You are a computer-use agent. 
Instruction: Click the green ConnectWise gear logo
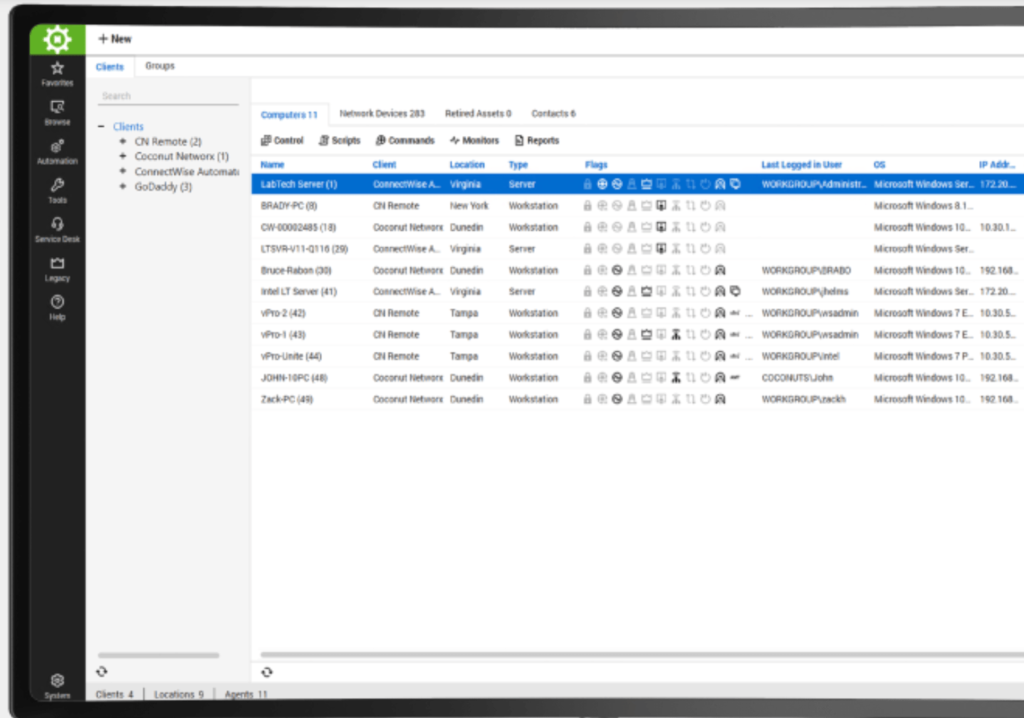click(x=57, y=40)
